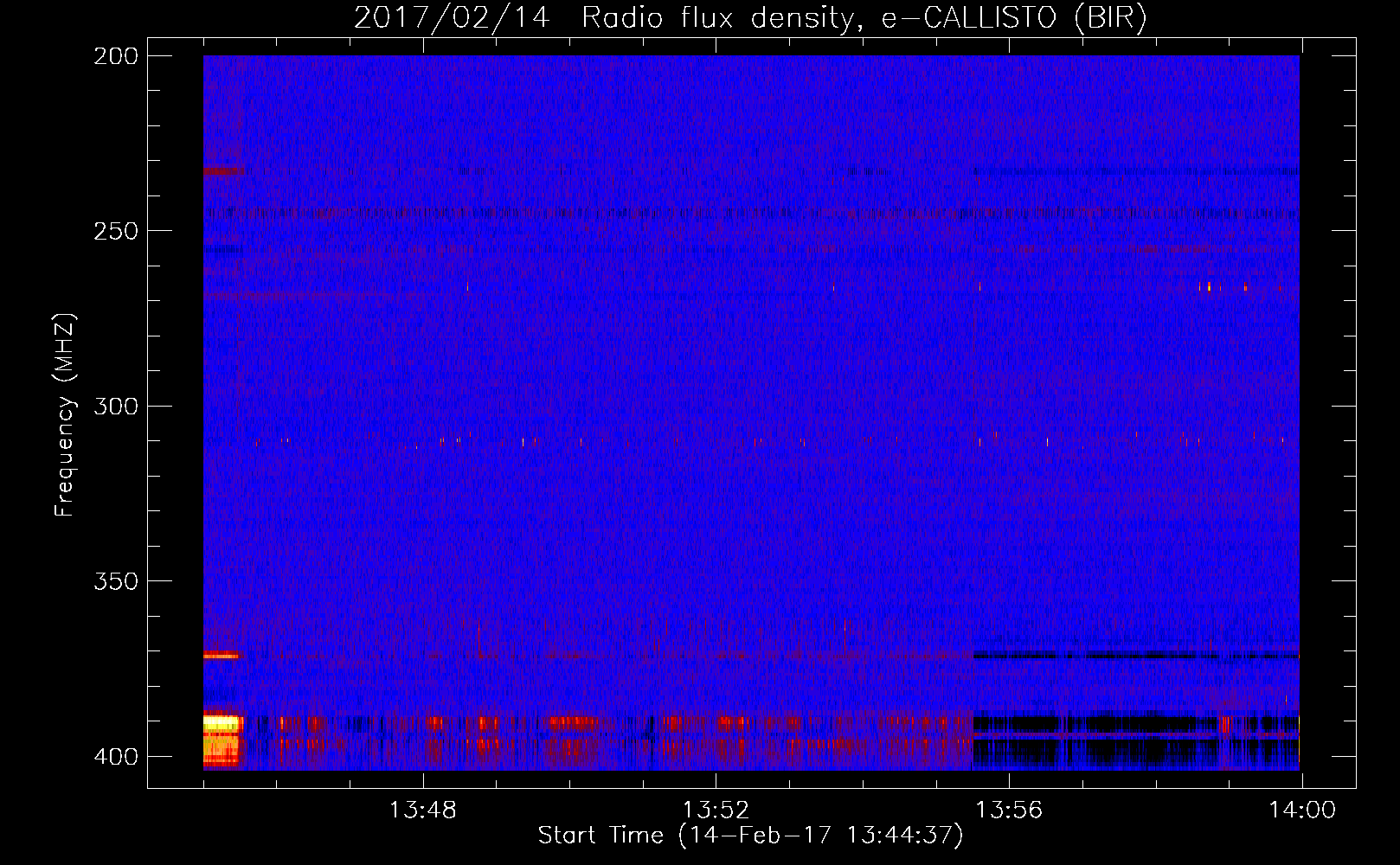Click the 13:52 time tick label
The image size is (1400, 865).
[x=716, y=811]
